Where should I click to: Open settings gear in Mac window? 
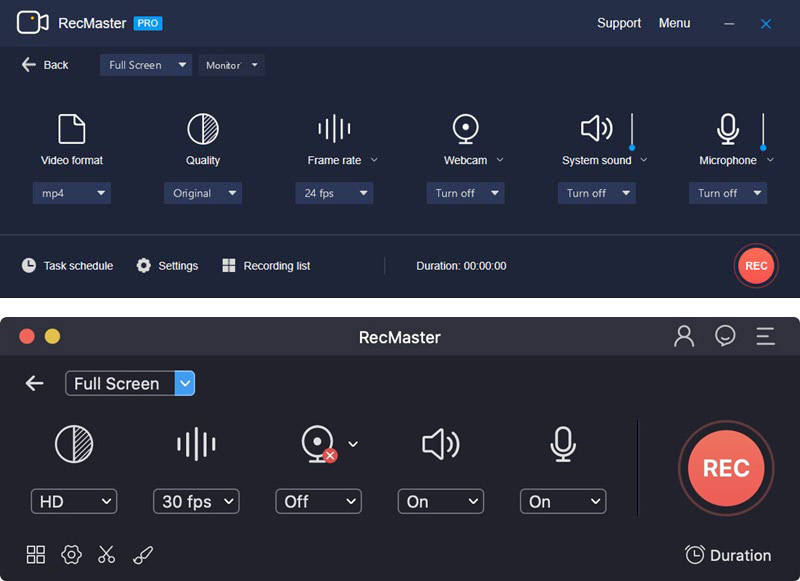click(71, 554)
